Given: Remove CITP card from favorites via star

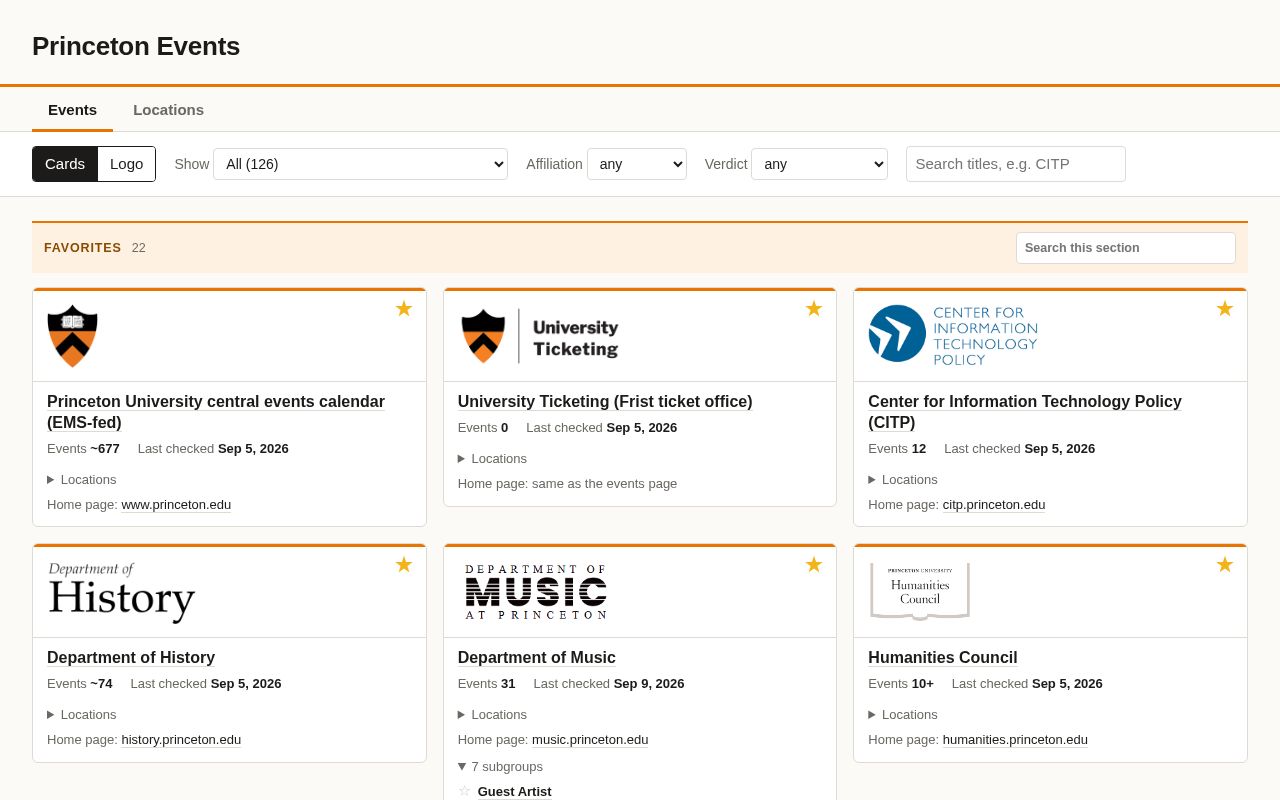Looking at the screenshot, I should 1225,309.
